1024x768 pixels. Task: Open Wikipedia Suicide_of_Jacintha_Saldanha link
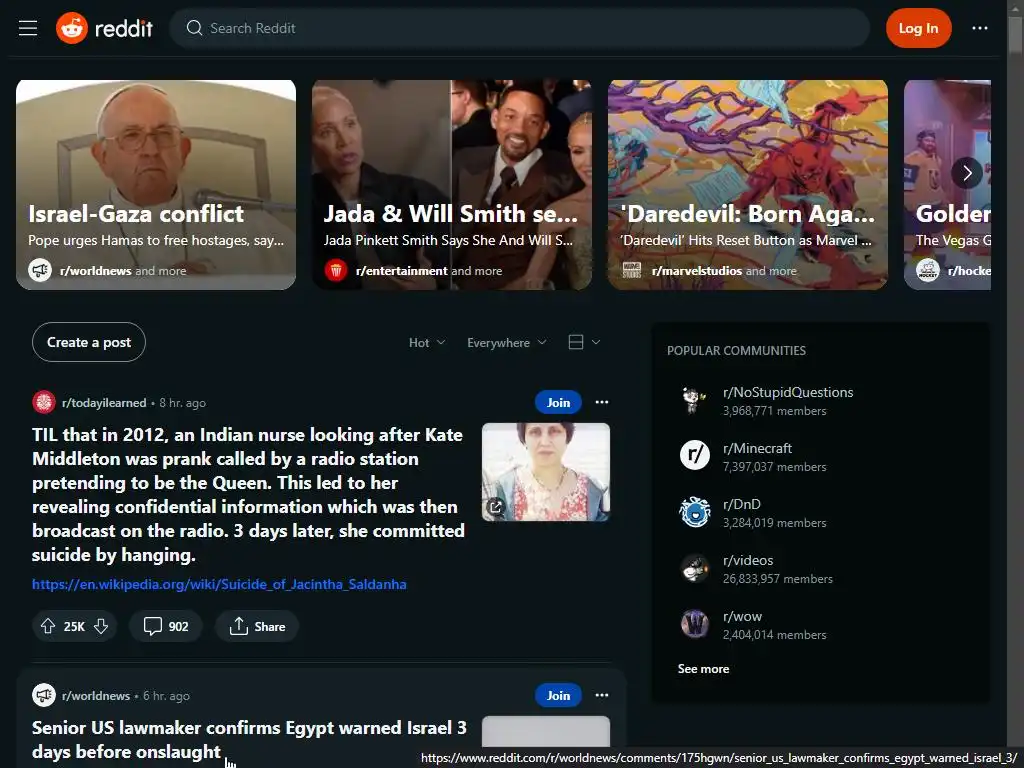pos(219,584)
